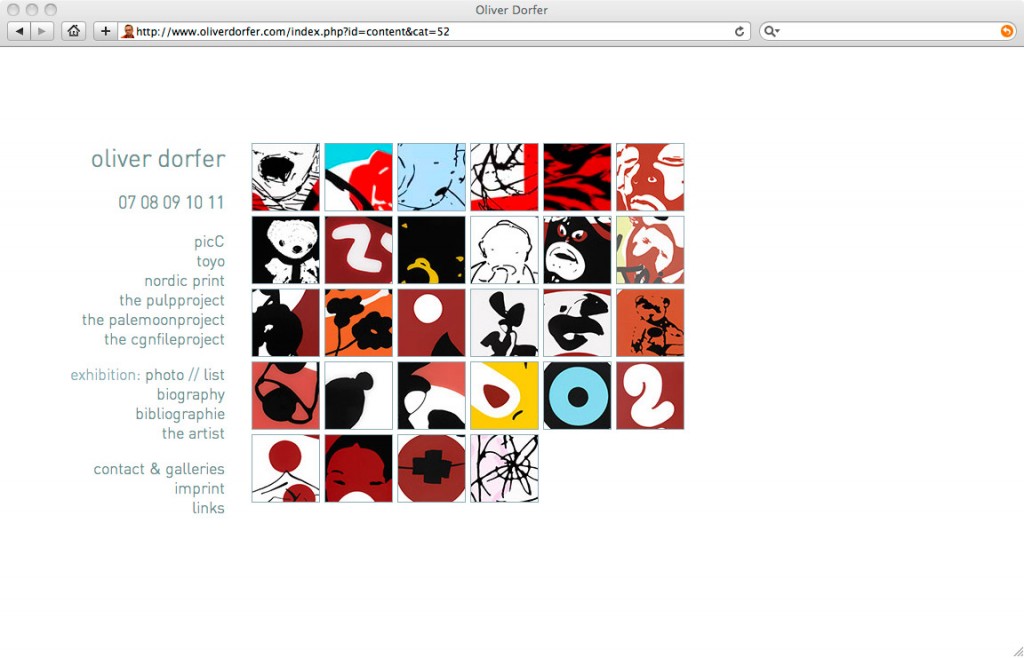This screenshot has height=658, width=1024.
Task: Click the site favicon in address bar
Action: [x=128, y=31]
